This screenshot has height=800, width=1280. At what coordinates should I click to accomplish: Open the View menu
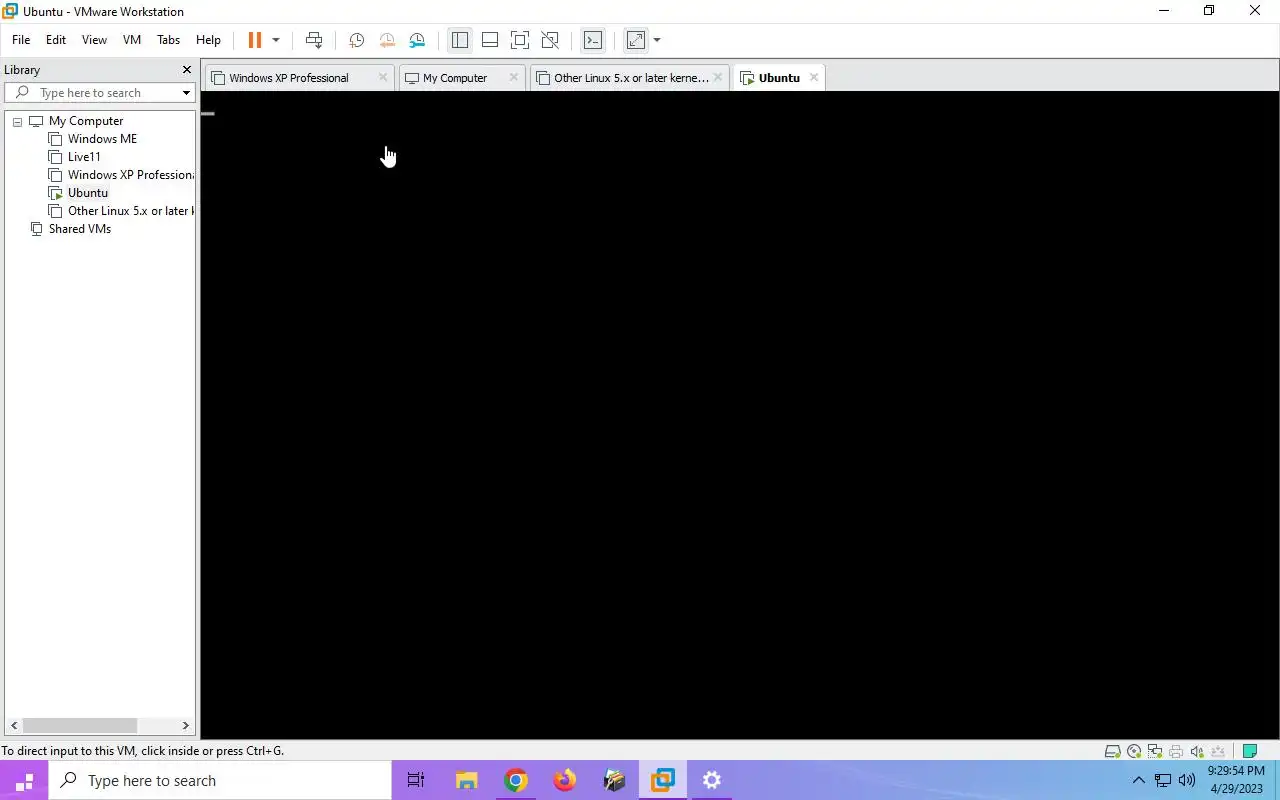(94, 40)
